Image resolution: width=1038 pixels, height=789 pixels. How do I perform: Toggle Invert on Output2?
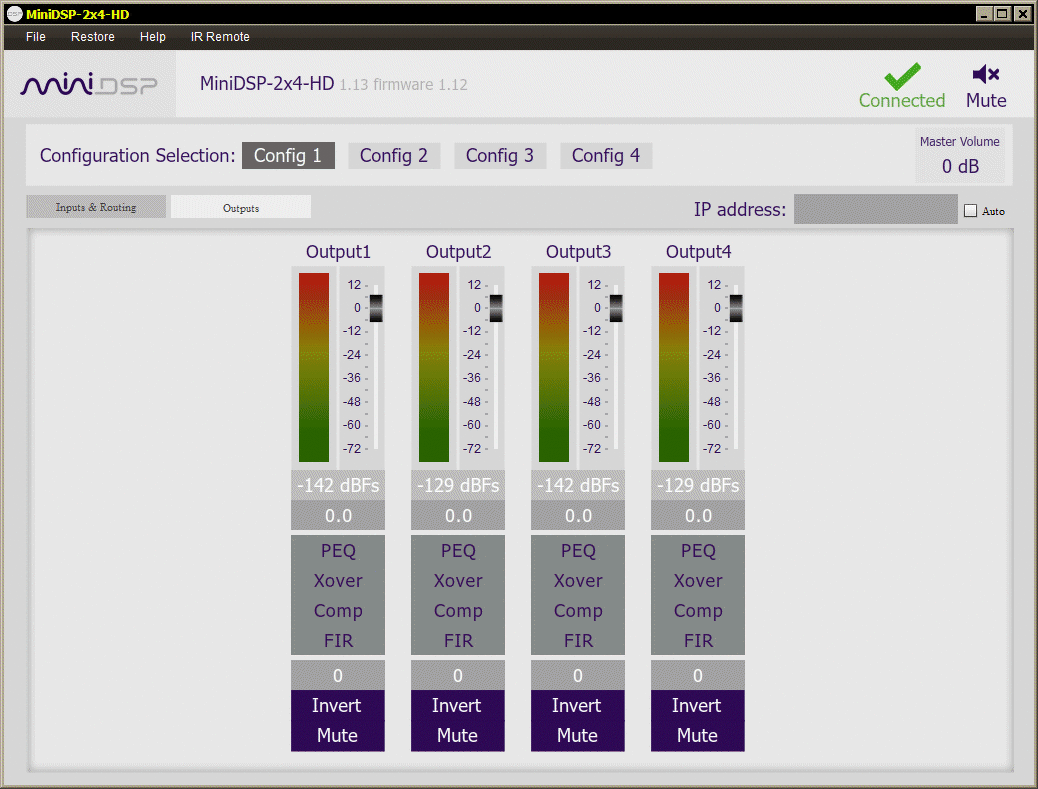pos(457,706)
